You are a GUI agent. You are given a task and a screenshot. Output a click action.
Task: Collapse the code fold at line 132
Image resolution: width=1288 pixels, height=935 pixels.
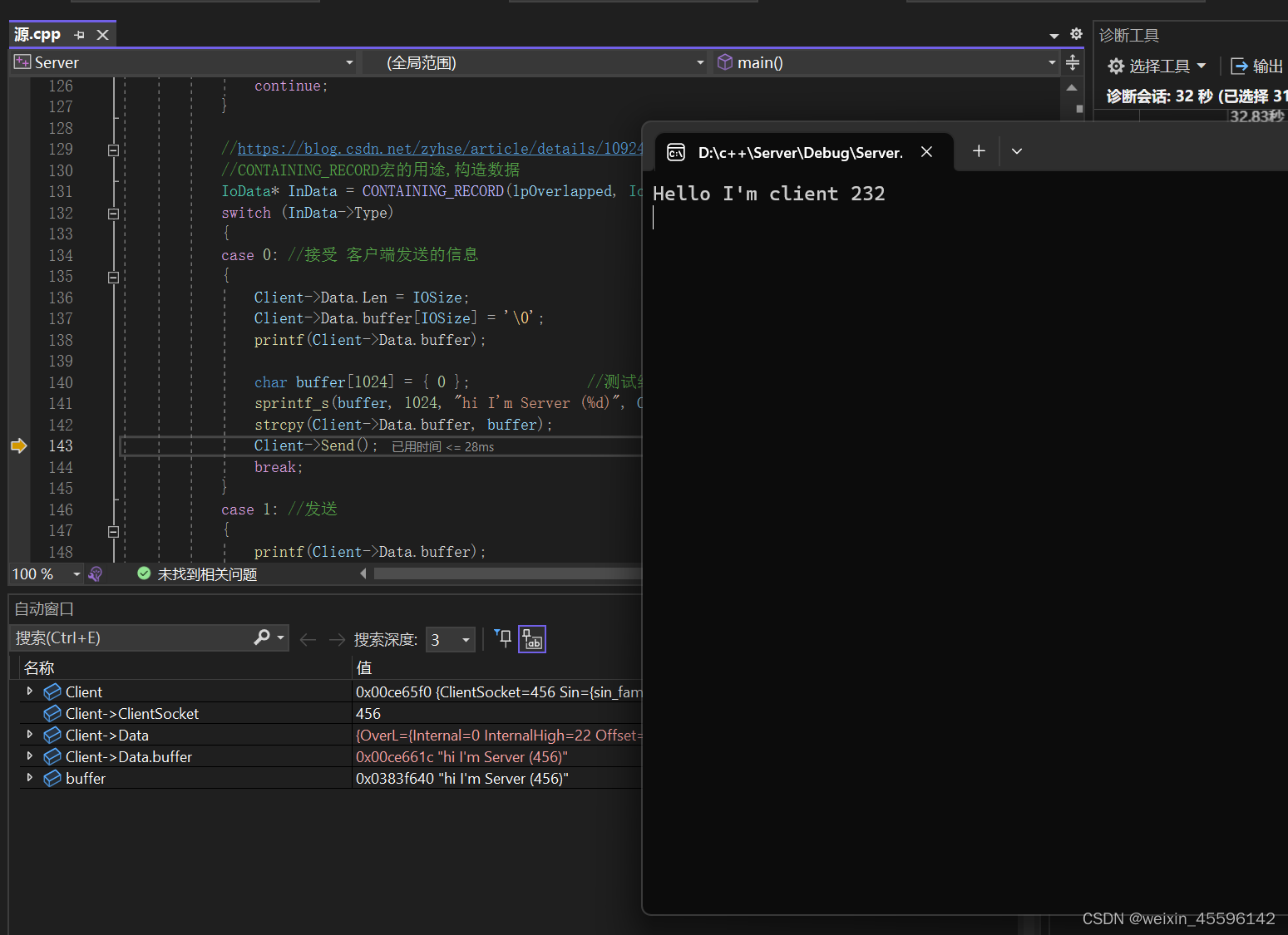(x=113, y=213)
